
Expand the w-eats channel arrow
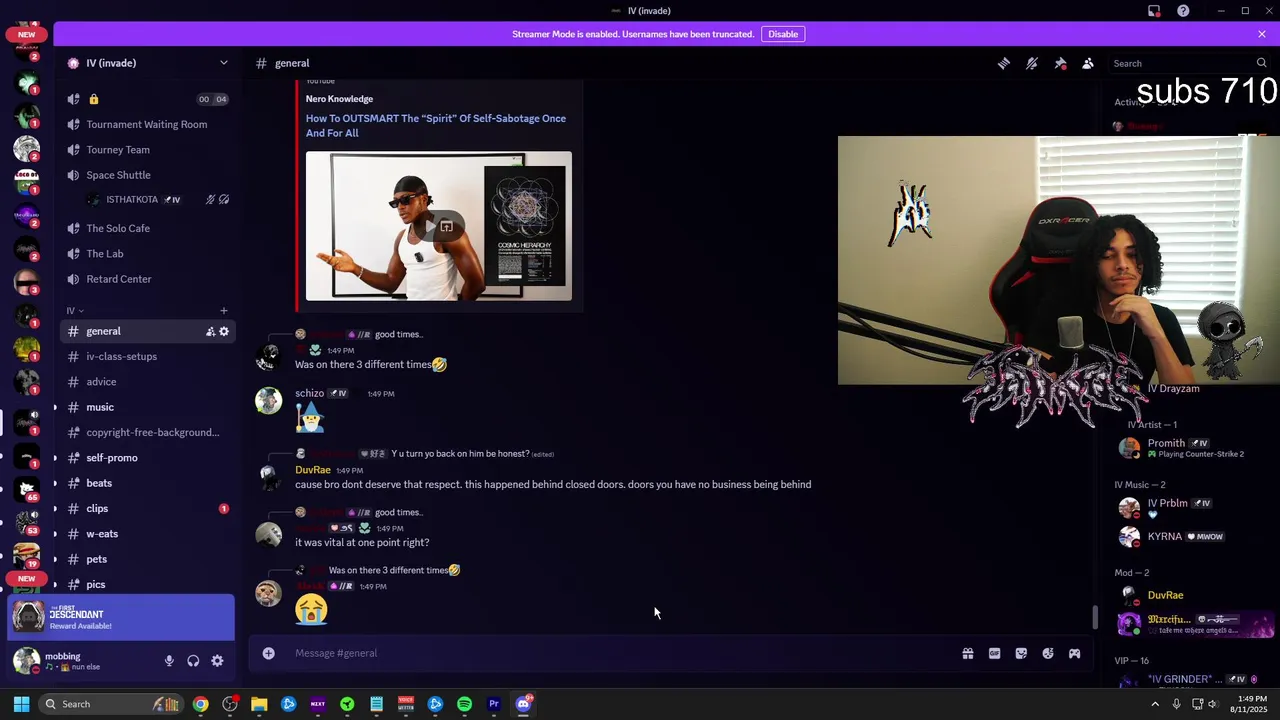(55, 534)
